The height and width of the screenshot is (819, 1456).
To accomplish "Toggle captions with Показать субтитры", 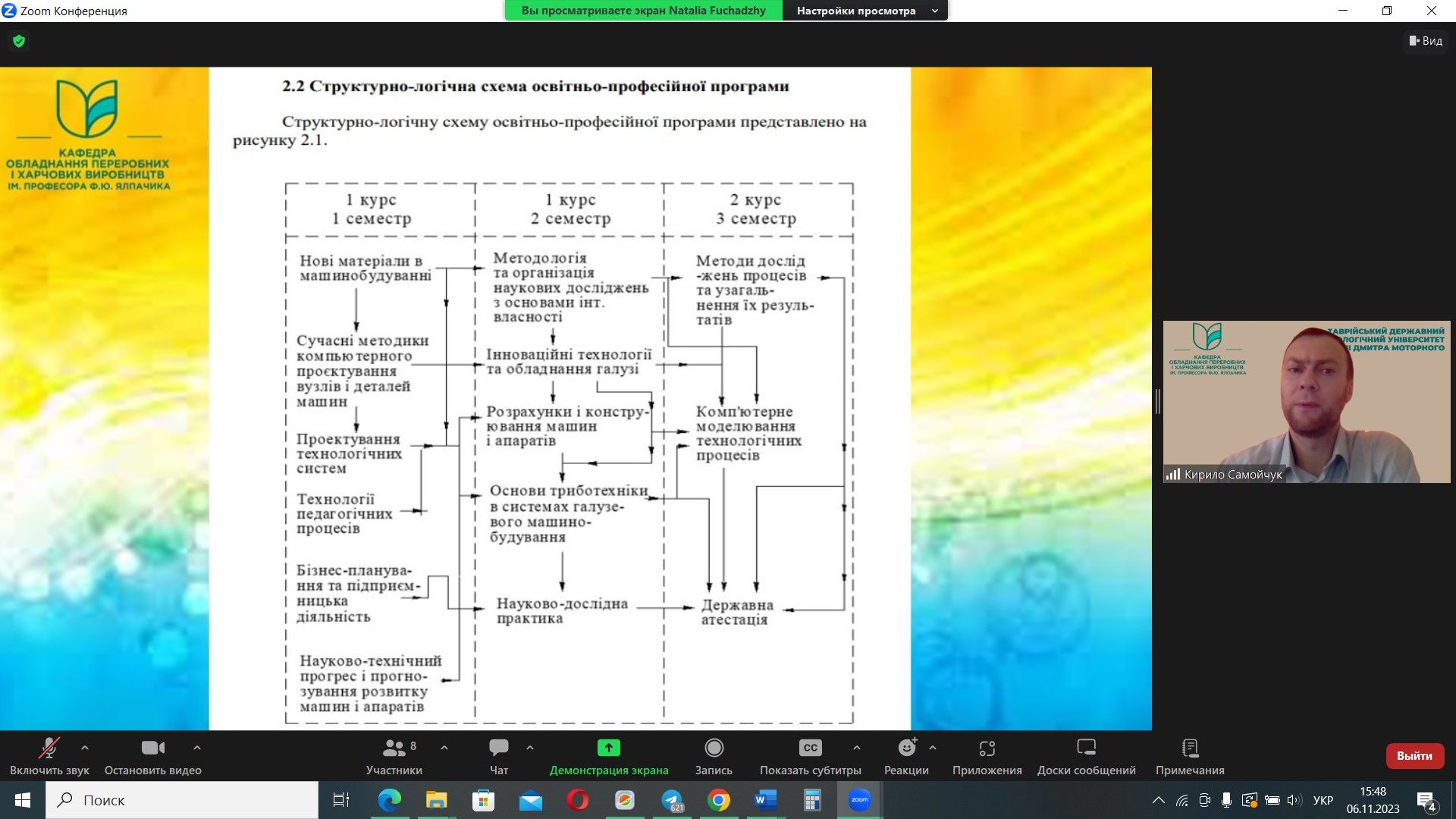I will tap(810, 748).
